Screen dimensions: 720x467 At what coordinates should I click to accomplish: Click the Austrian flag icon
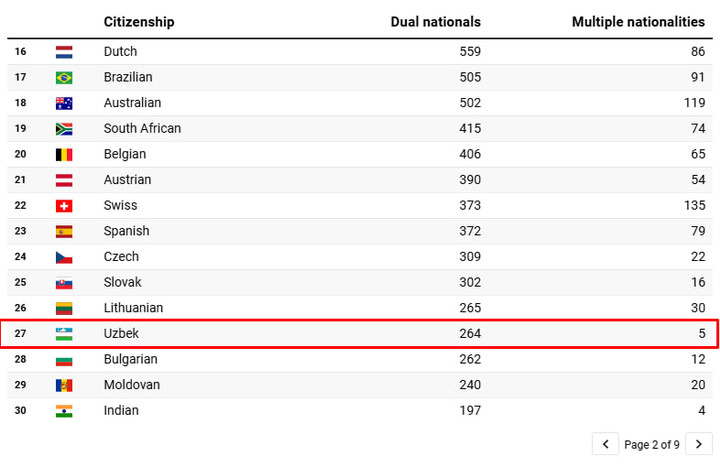[64, 180]
